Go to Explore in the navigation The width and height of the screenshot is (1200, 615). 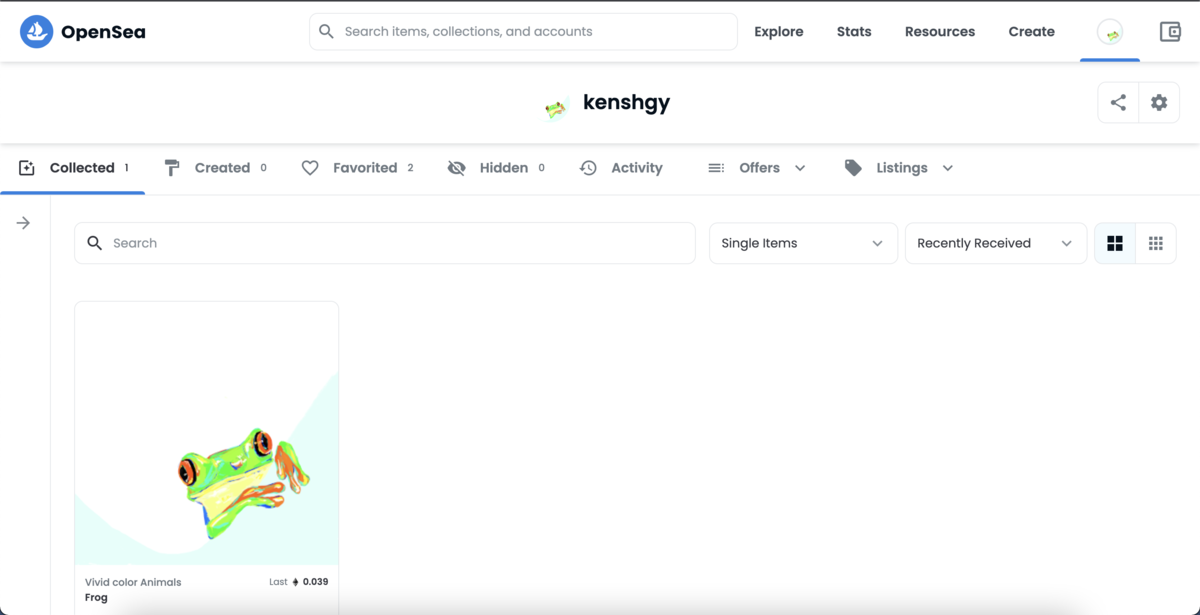779,32
